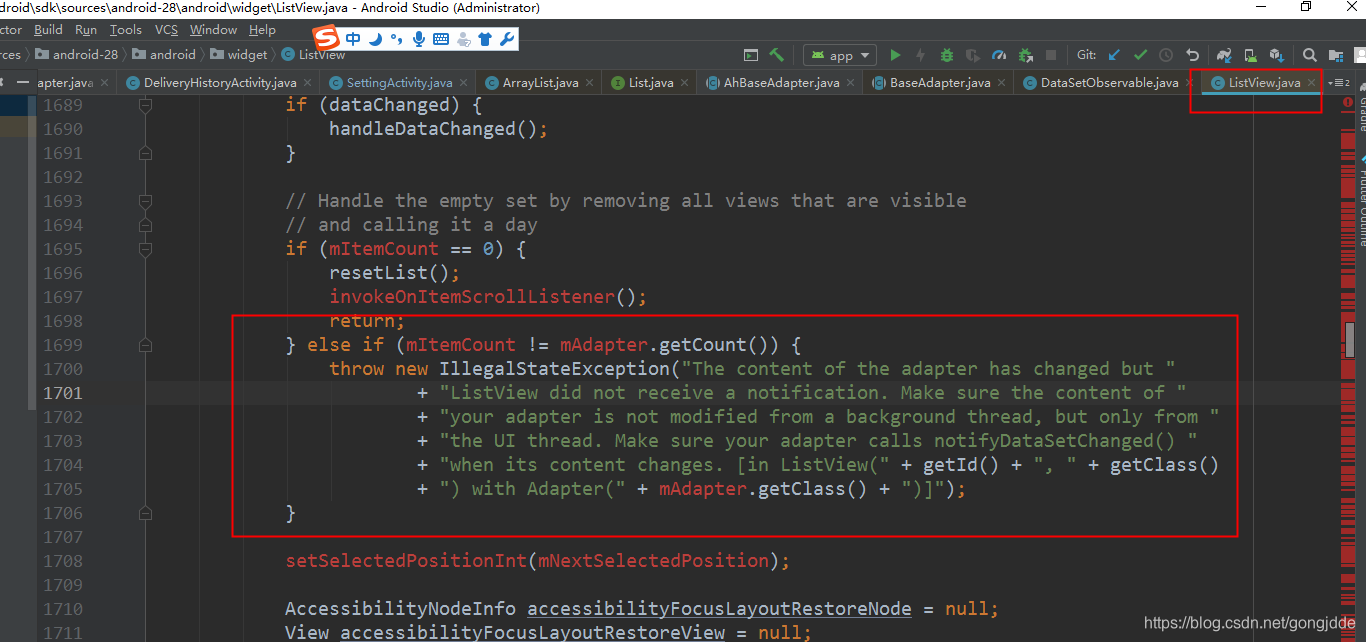
Task: Close the ArrayList.java tab
Action: (589, 82)
